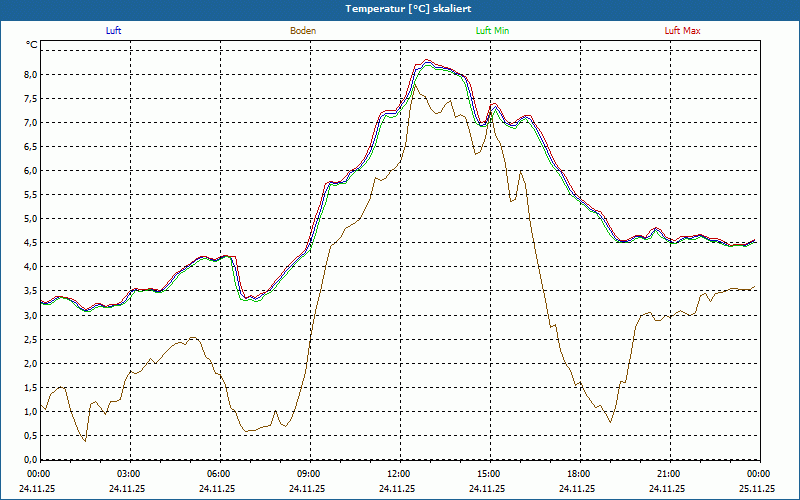Click the °C unit label on y-axis
The height and width of the screenshot is (500, 800).
pos(31,45)
